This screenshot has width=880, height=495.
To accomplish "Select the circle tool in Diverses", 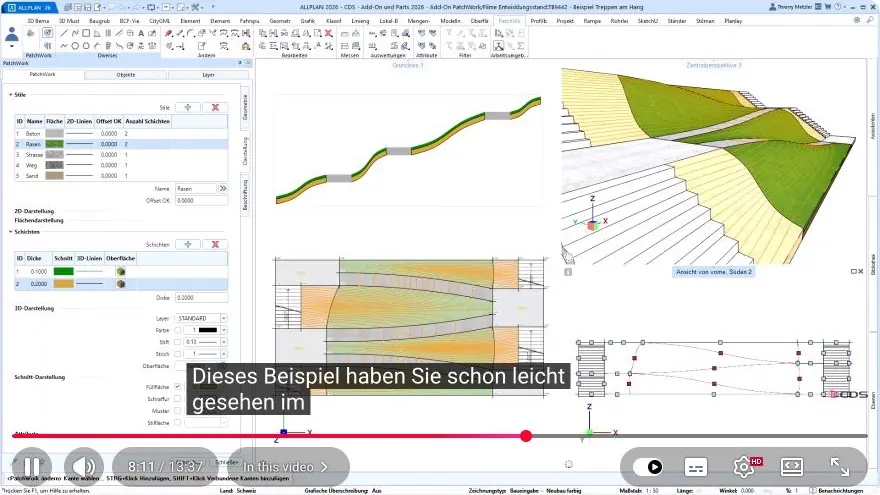I will pos(75,46).
